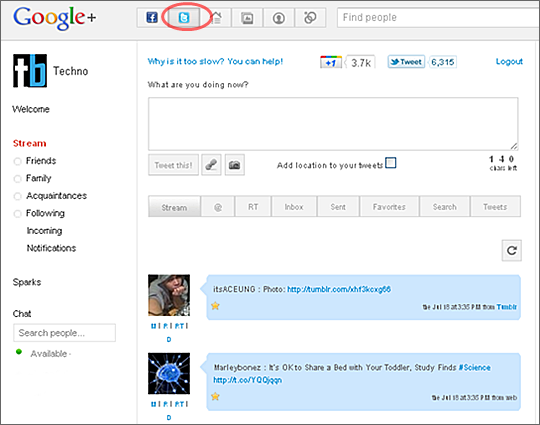
Task: Click the RT action under Marleybonez avatar
Action: (x=179, y=404)
